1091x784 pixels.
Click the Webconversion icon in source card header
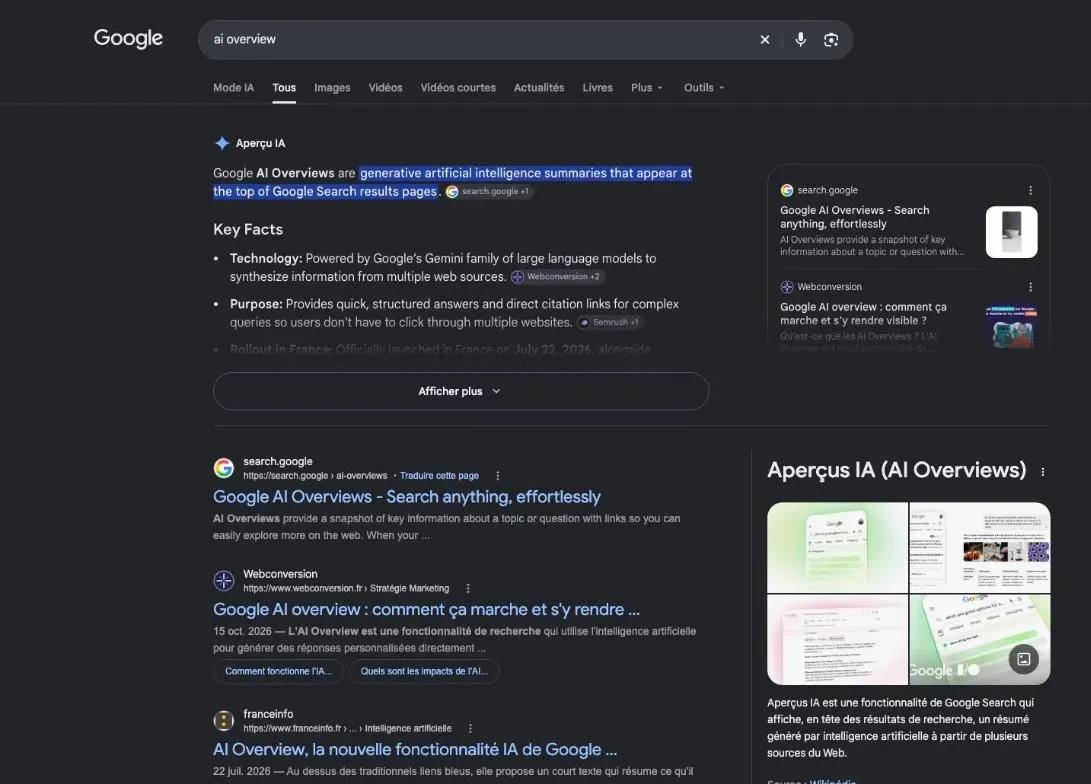[x=787, y=287]
